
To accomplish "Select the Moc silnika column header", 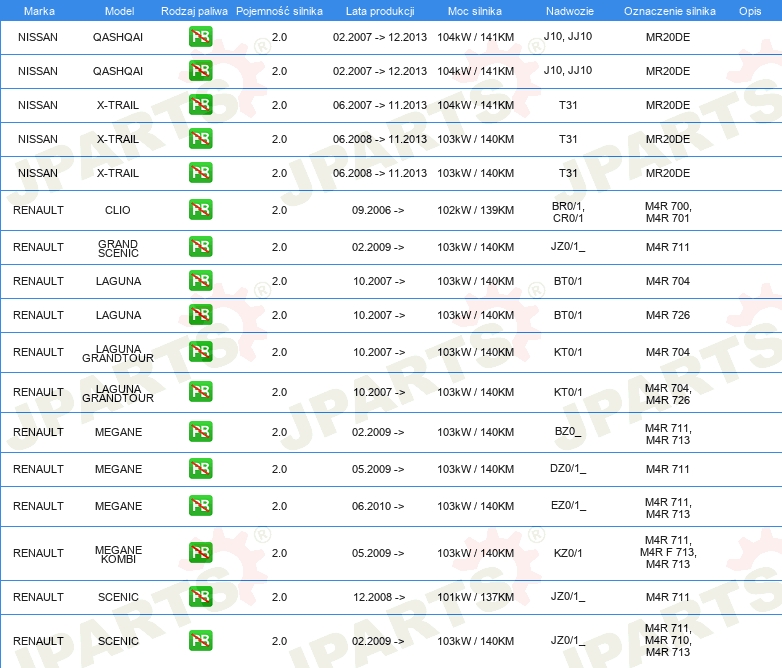I will click(475, 11).
